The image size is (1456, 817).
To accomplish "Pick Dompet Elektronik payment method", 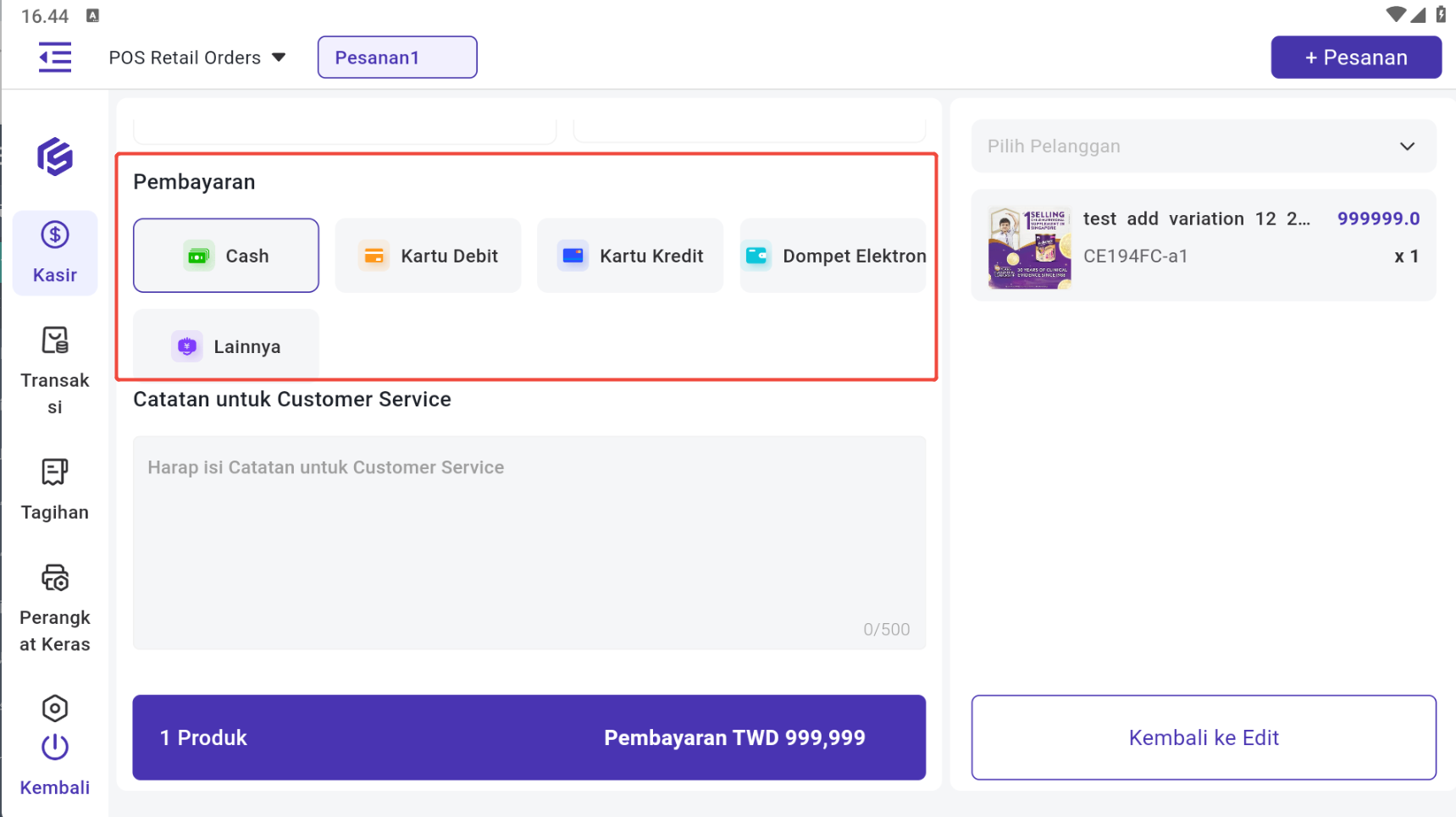I will [833, 256].
